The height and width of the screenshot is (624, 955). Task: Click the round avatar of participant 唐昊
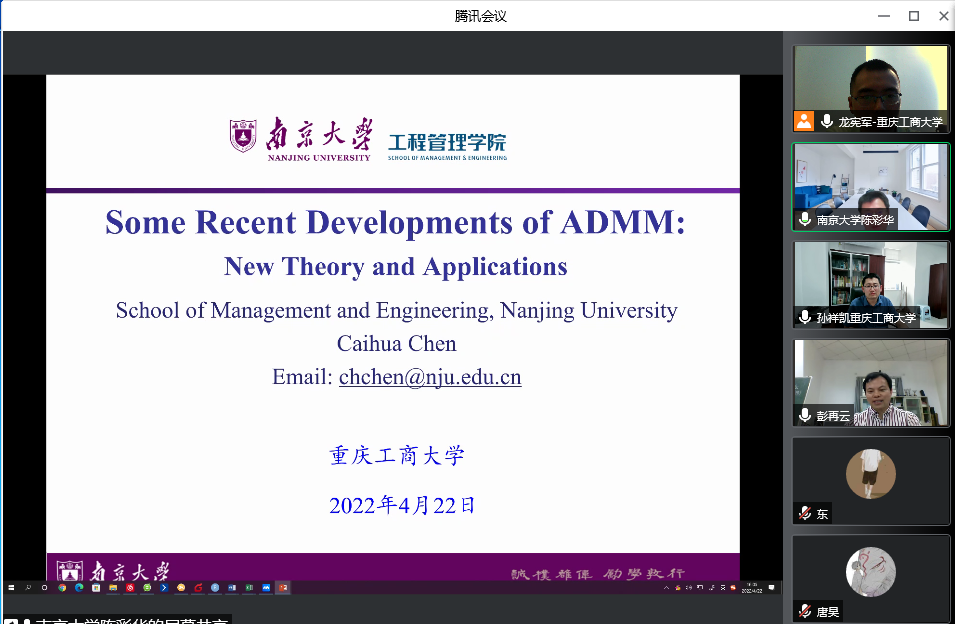870,572
